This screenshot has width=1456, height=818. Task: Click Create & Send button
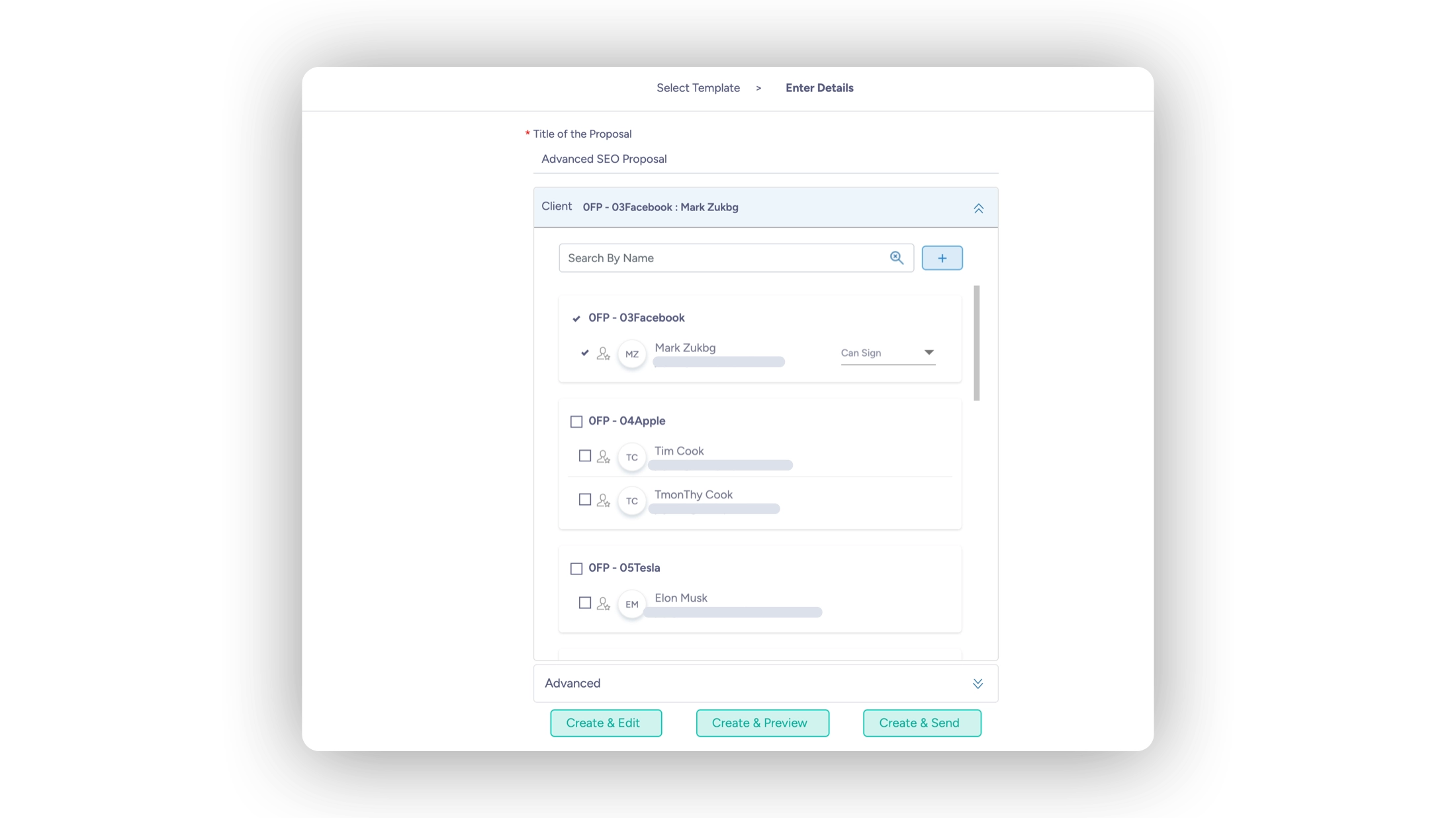(921, 723)
